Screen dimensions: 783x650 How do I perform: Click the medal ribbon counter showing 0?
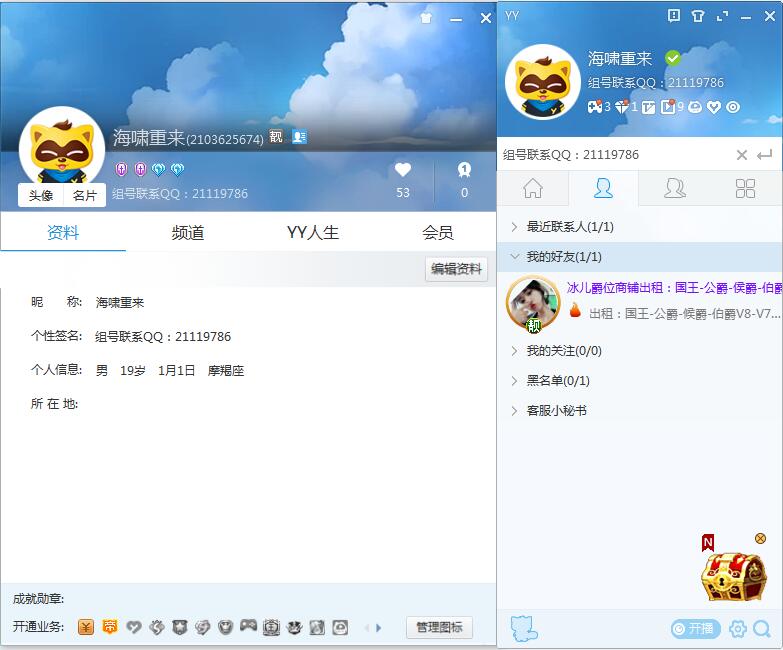pyautogui.click(x=464, y=180)
